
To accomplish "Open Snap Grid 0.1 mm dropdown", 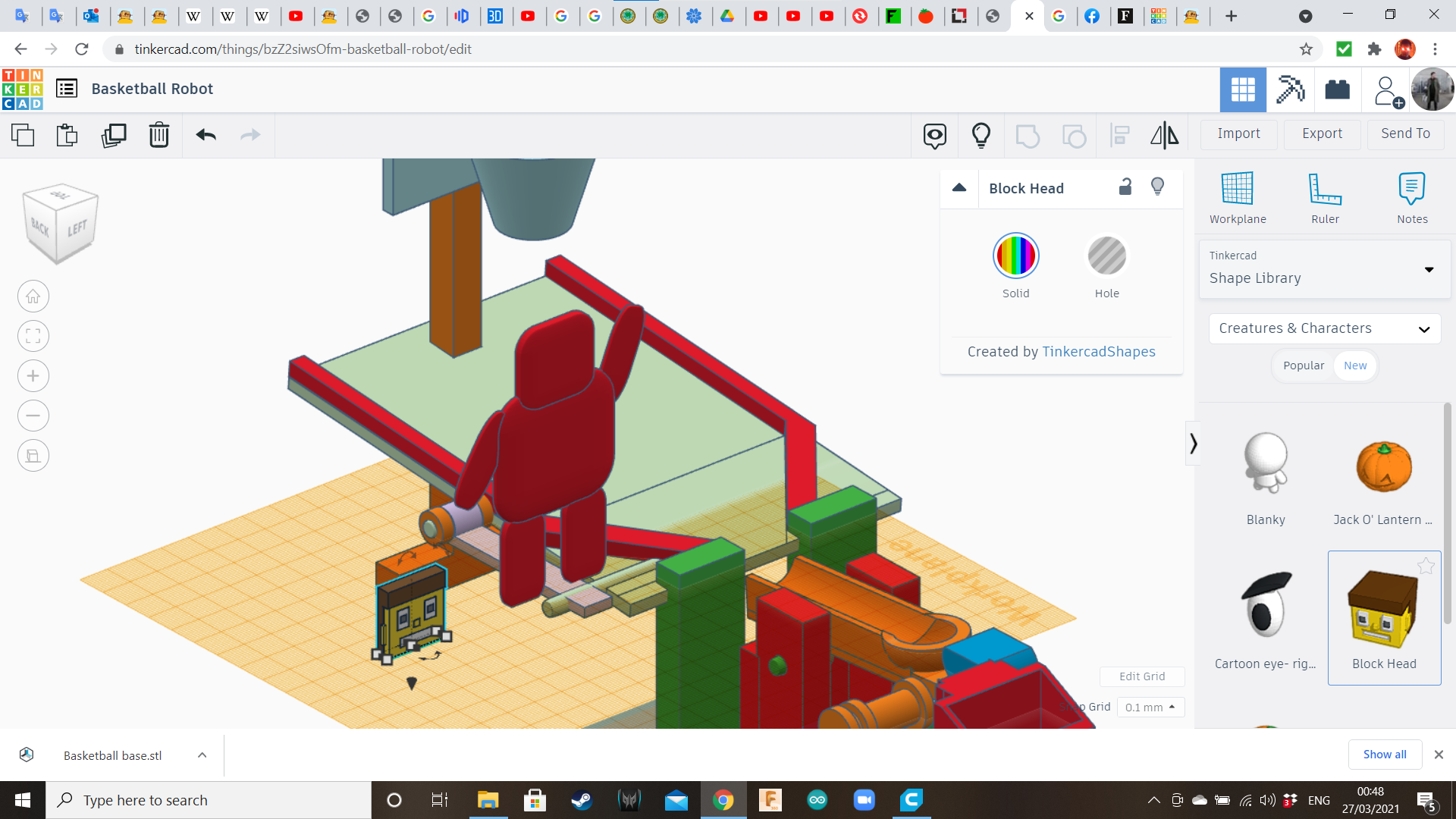I will coord(1150,707).
